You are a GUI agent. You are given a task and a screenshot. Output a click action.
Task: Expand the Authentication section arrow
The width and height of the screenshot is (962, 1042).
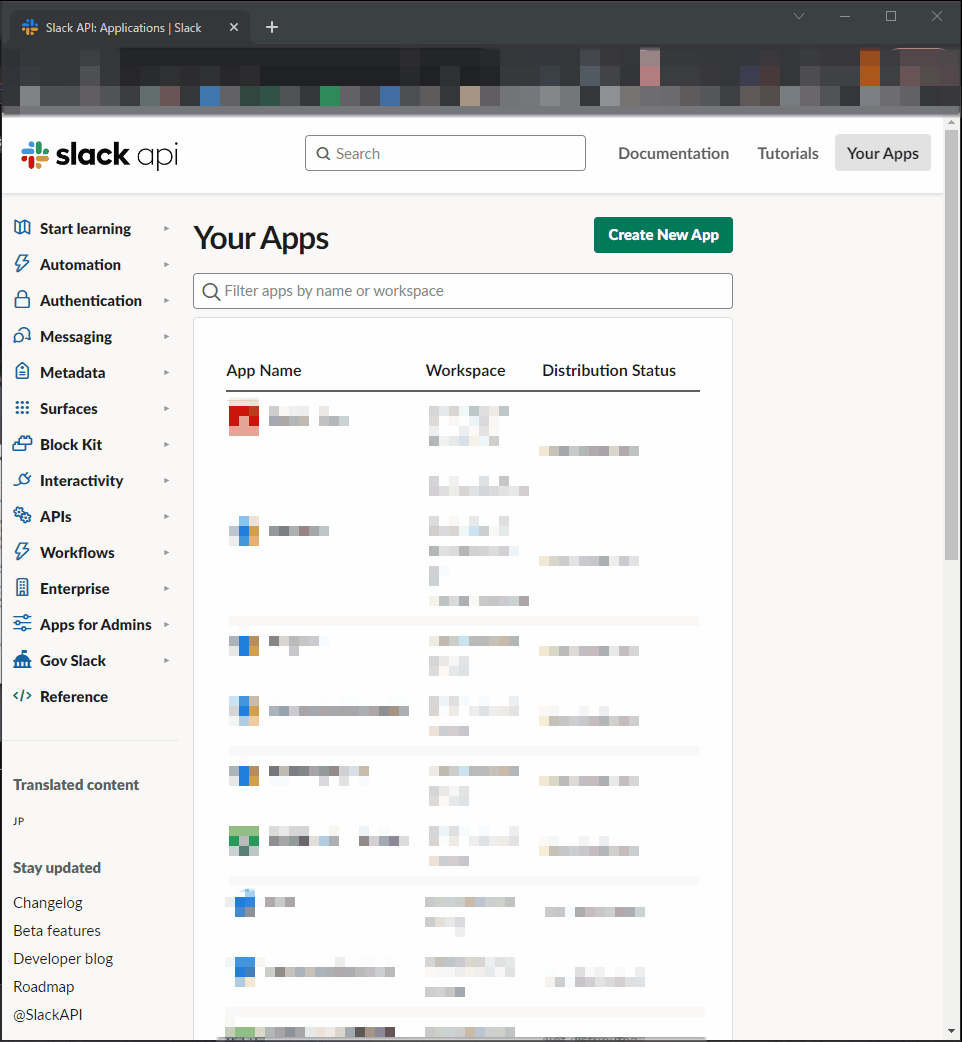pos(166,300)
